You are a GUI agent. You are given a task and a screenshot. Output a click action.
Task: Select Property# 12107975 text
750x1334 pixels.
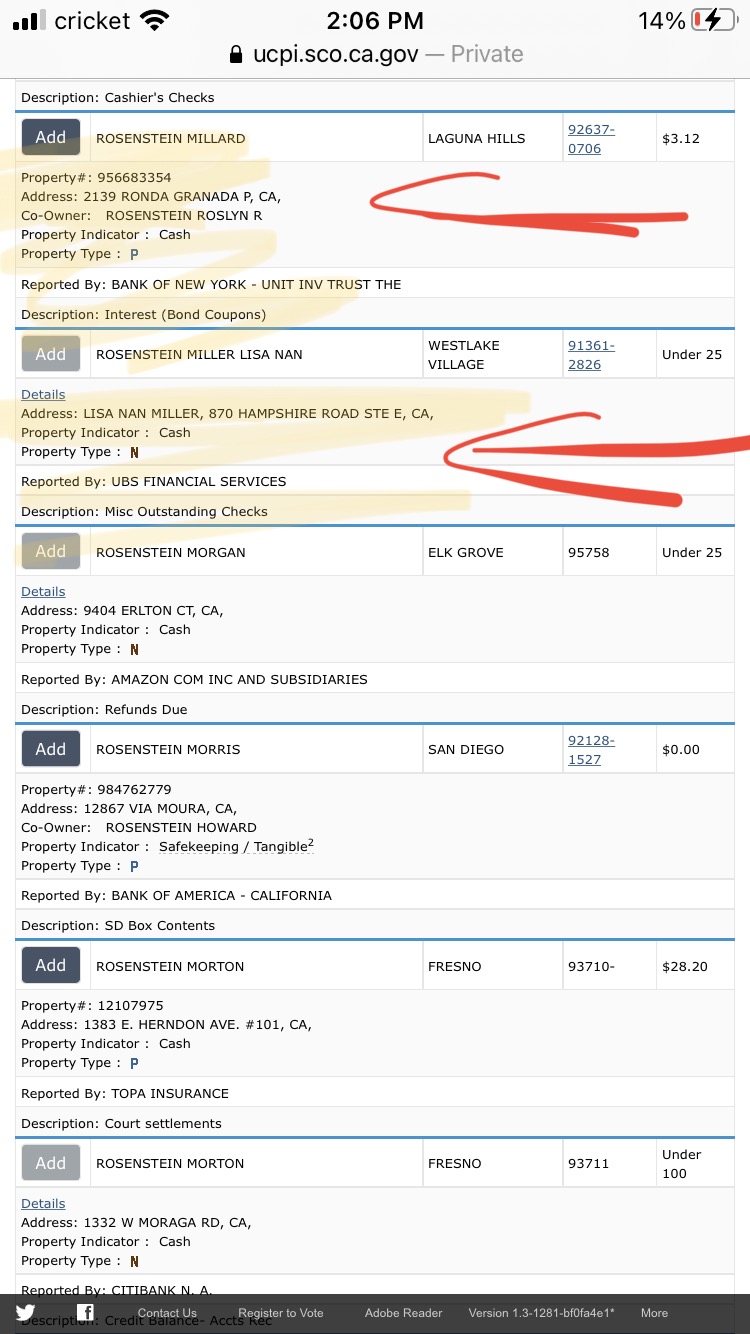pyautogui.click(x=92, y=1006)
